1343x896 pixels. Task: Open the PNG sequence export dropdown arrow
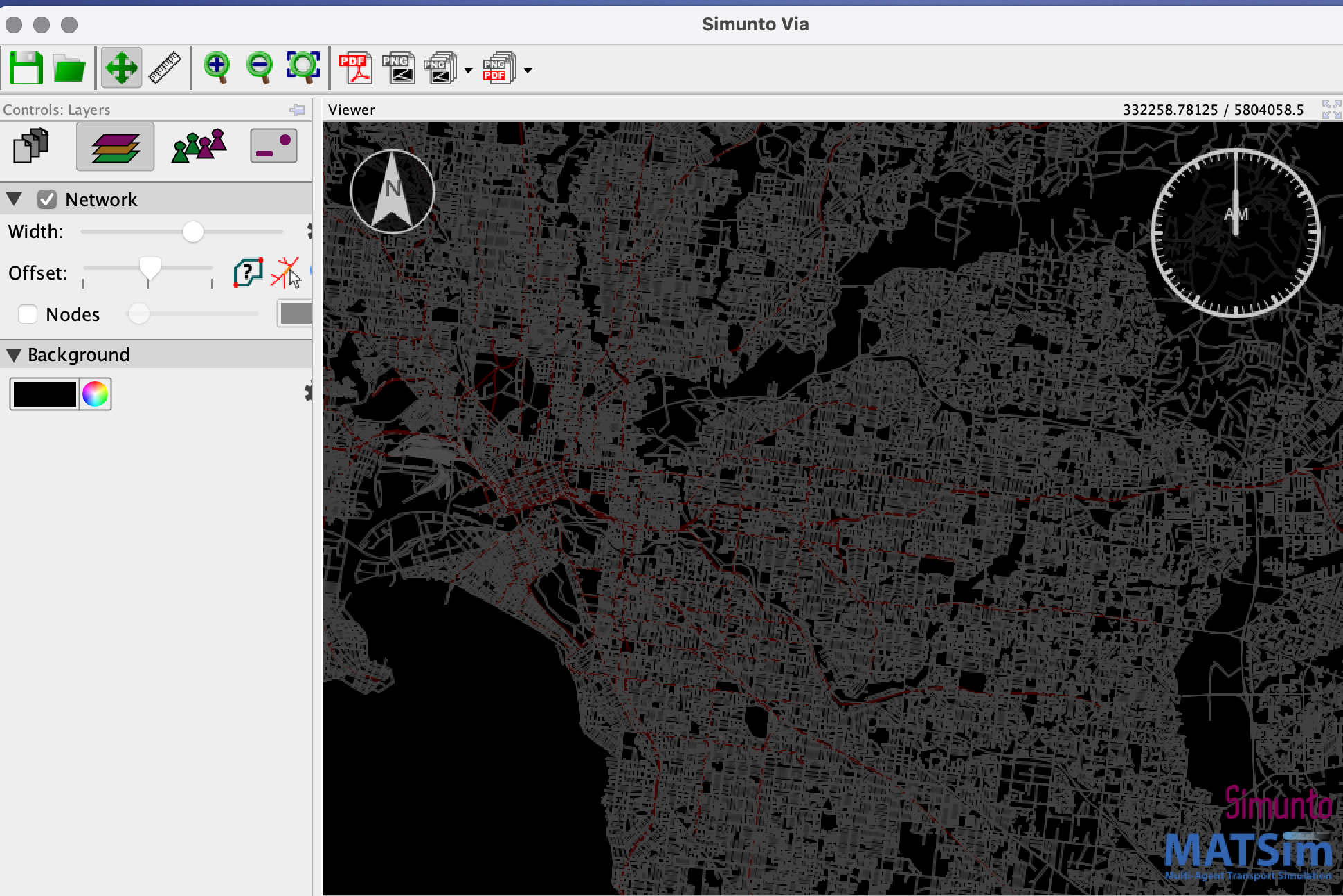click(468, 71)
